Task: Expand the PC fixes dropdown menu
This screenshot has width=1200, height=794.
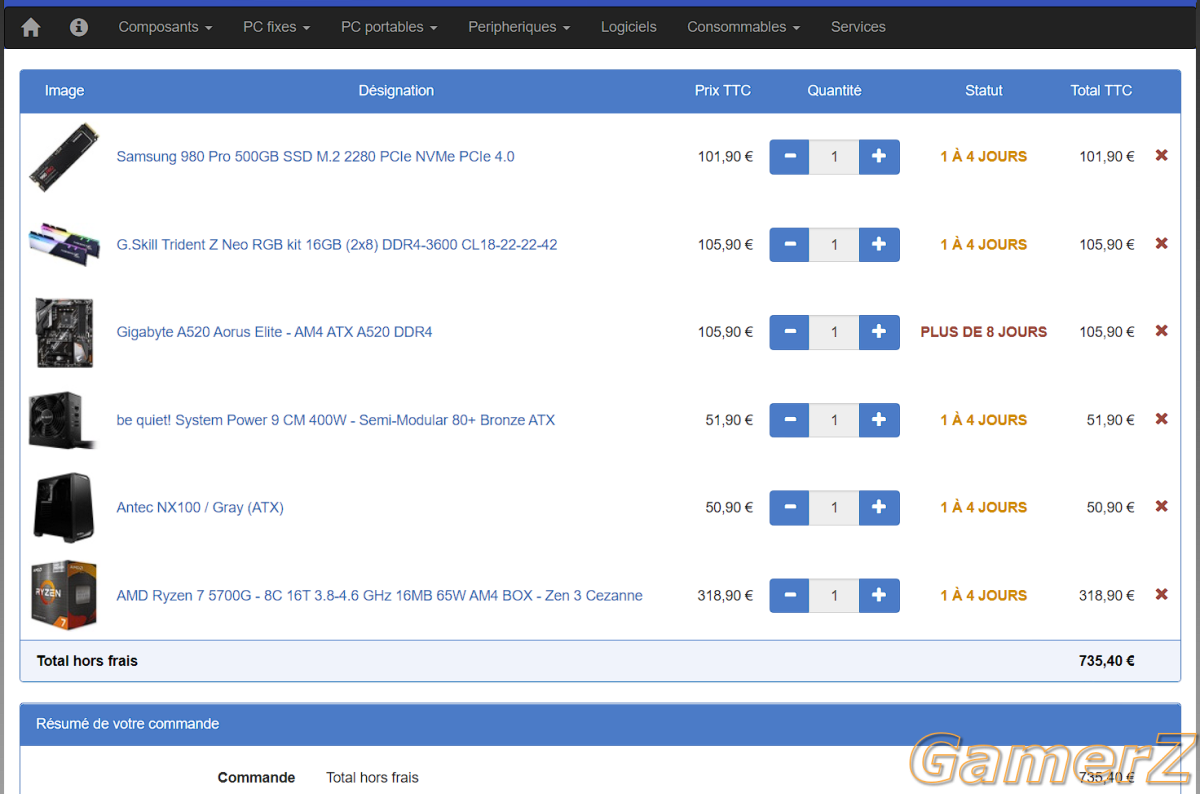Action: coord(276,27)
